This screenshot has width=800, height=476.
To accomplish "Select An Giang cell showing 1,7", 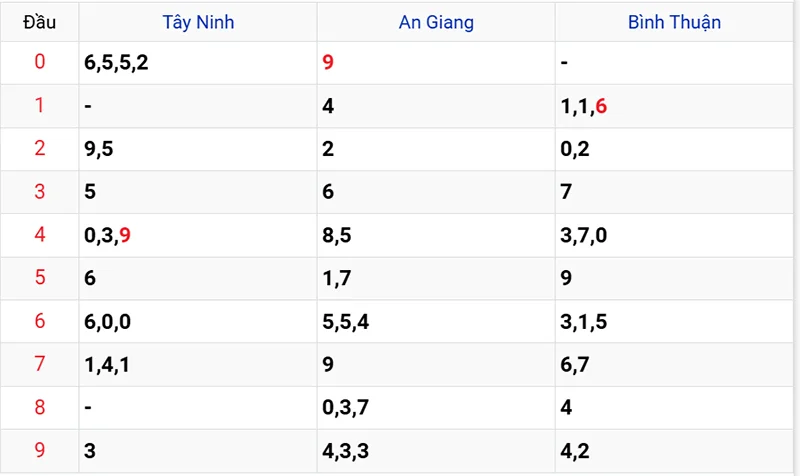I will [x=336, y=278].
